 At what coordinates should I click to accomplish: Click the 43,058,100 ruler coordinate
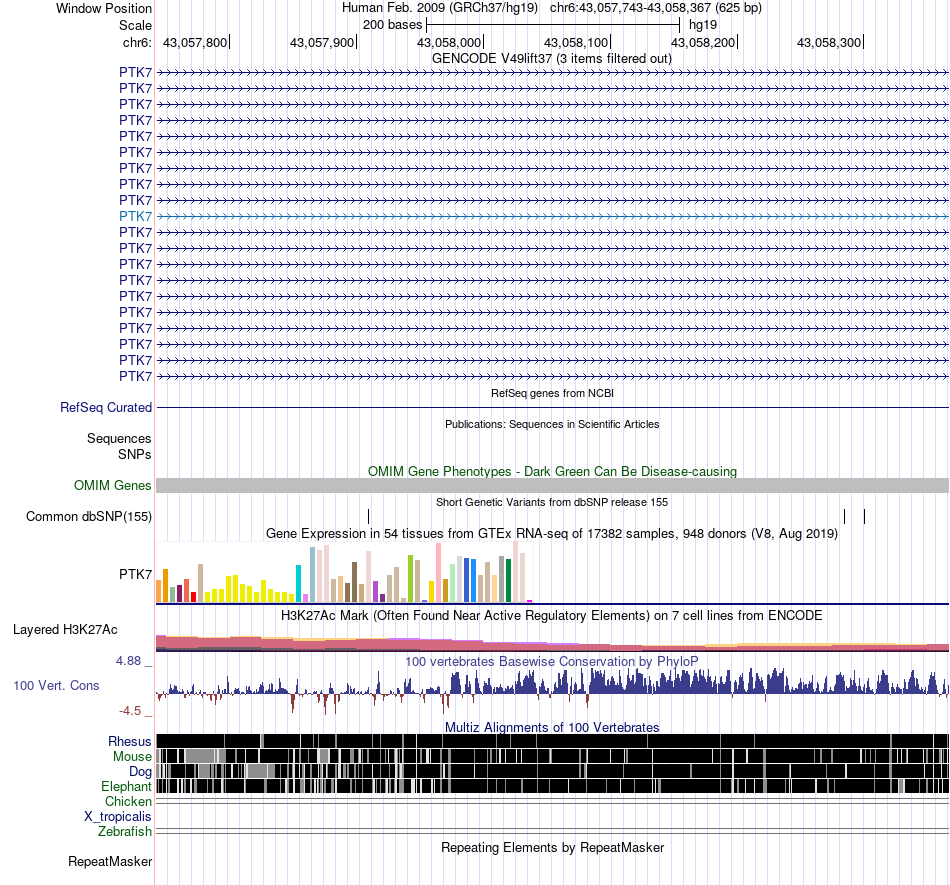click(x=576, y=42)
